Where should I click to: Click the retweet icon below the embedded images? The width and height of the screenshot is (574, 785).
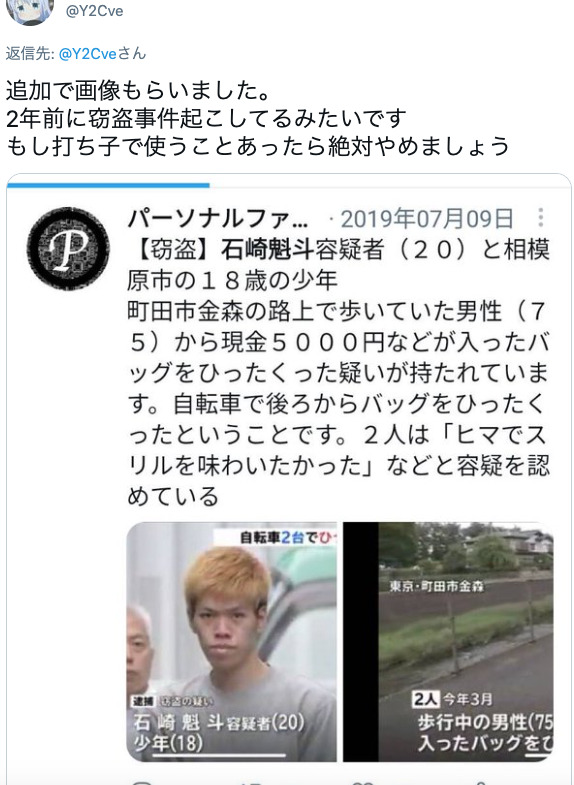(249, 782)
